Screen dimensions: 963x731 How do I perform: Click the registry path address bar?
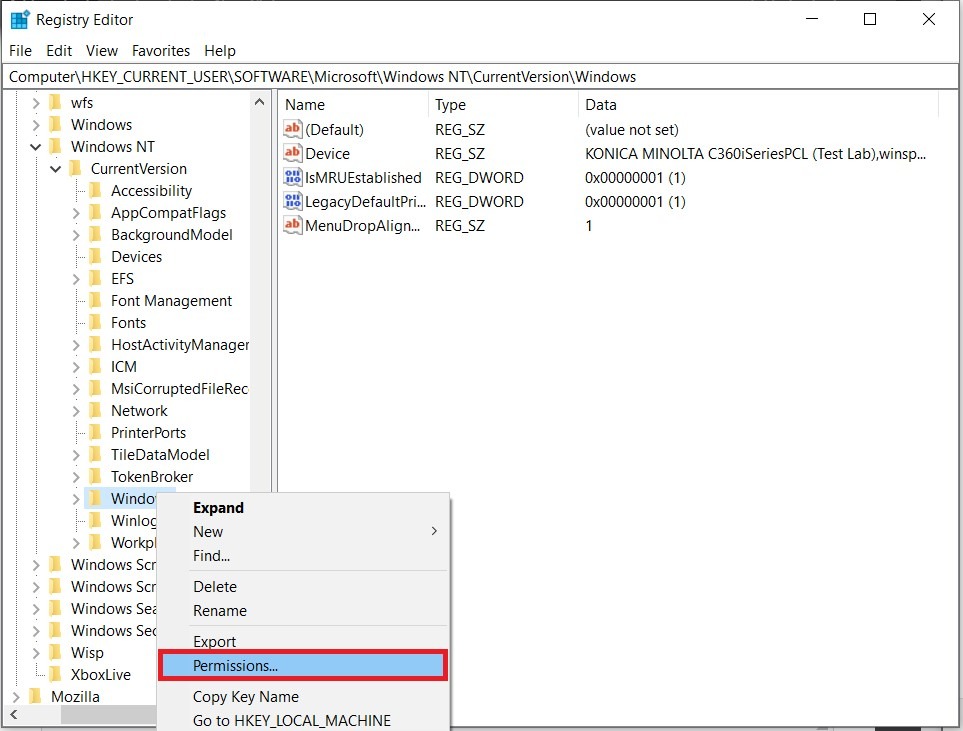(480, 76)
